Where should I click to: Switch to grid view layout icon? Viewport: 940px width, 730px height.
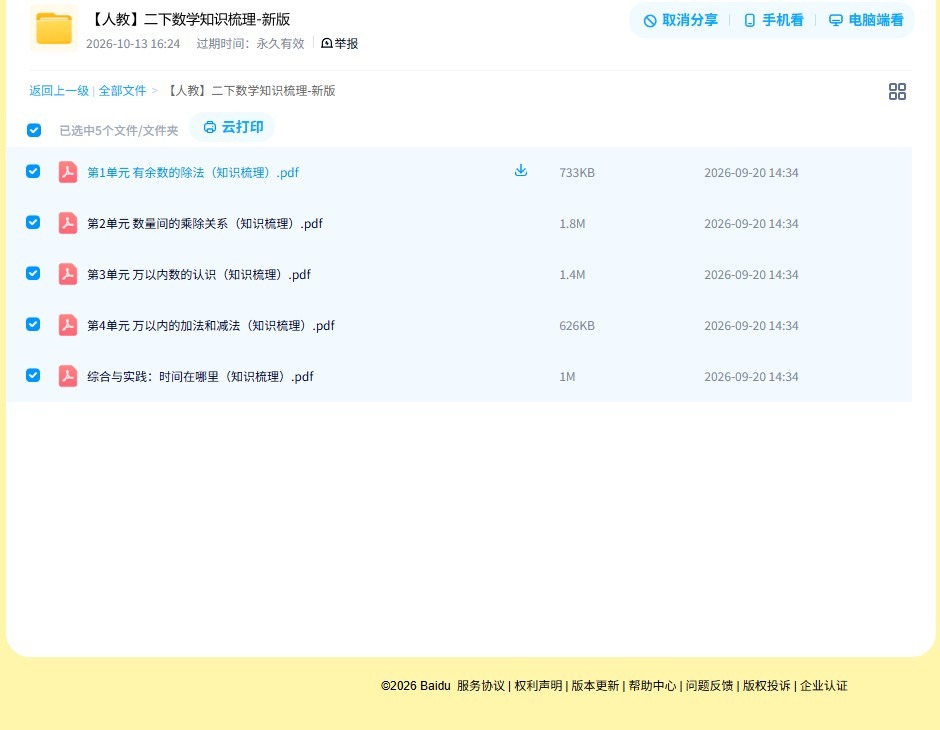[897, 91]
